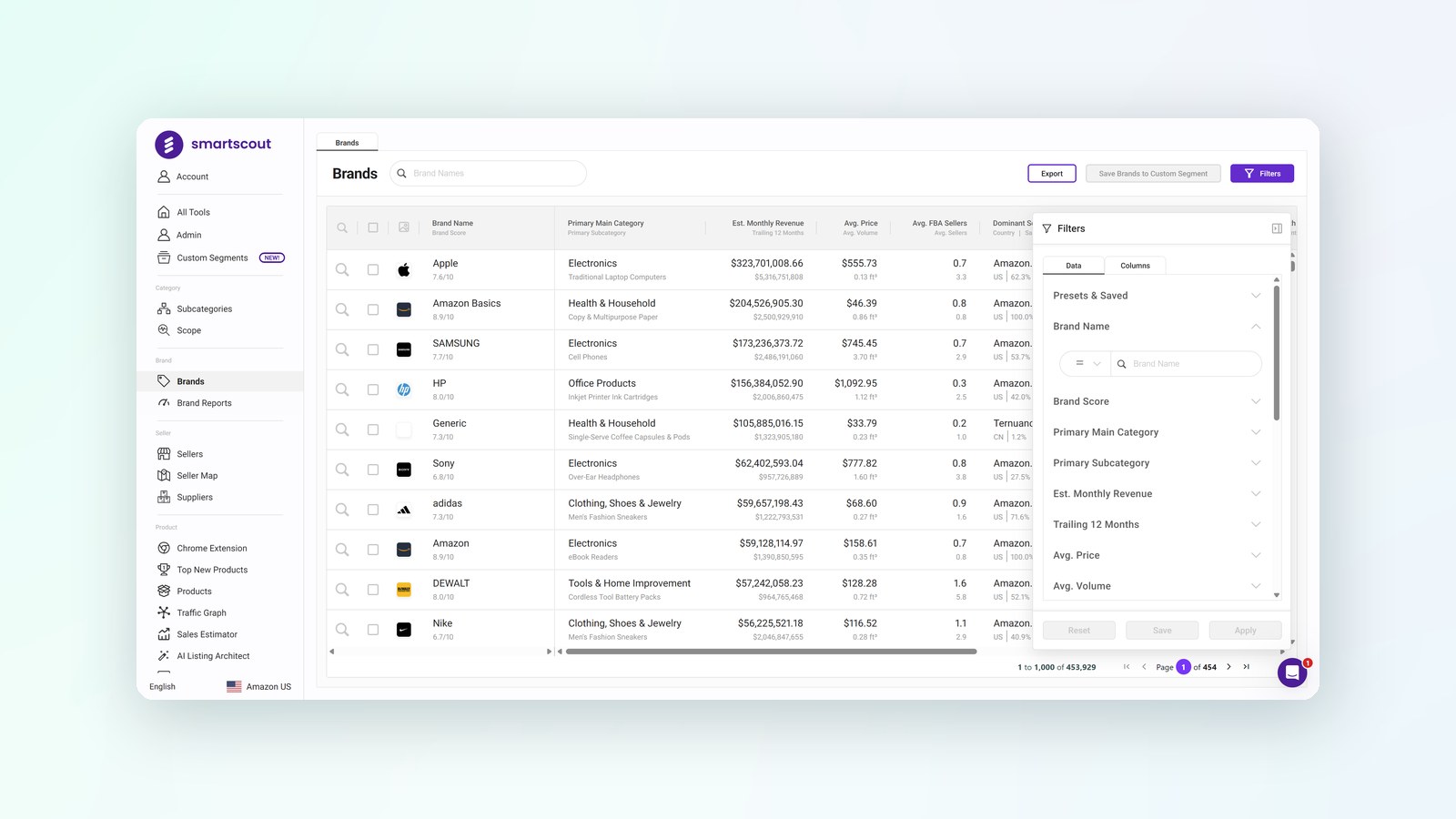The height and width of the screenshot is (819, 1456).
Task: Click the Export button
Action: tap(1052, 174)
